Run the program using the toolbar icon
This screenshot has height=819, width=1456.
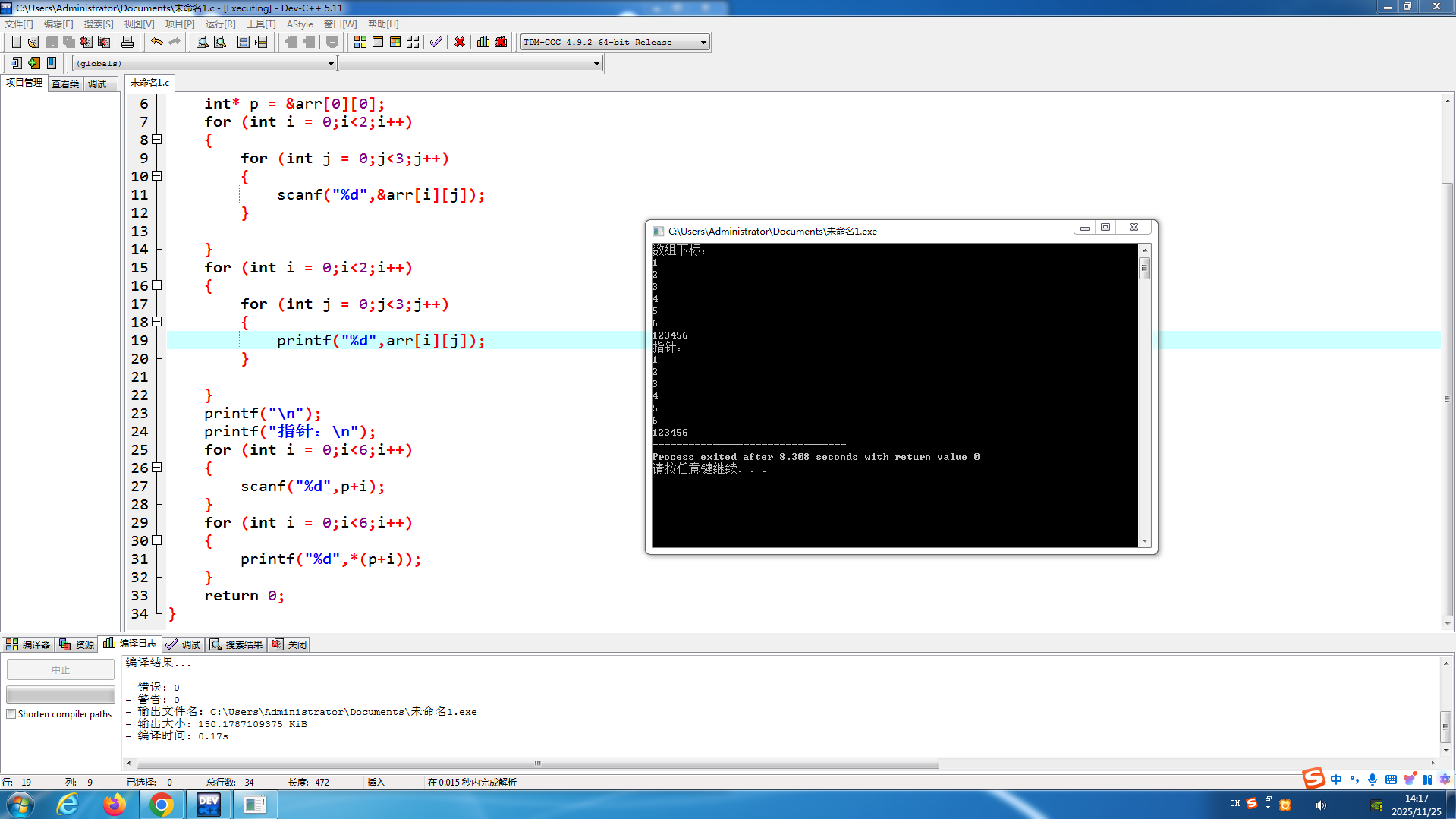[378, 42]
